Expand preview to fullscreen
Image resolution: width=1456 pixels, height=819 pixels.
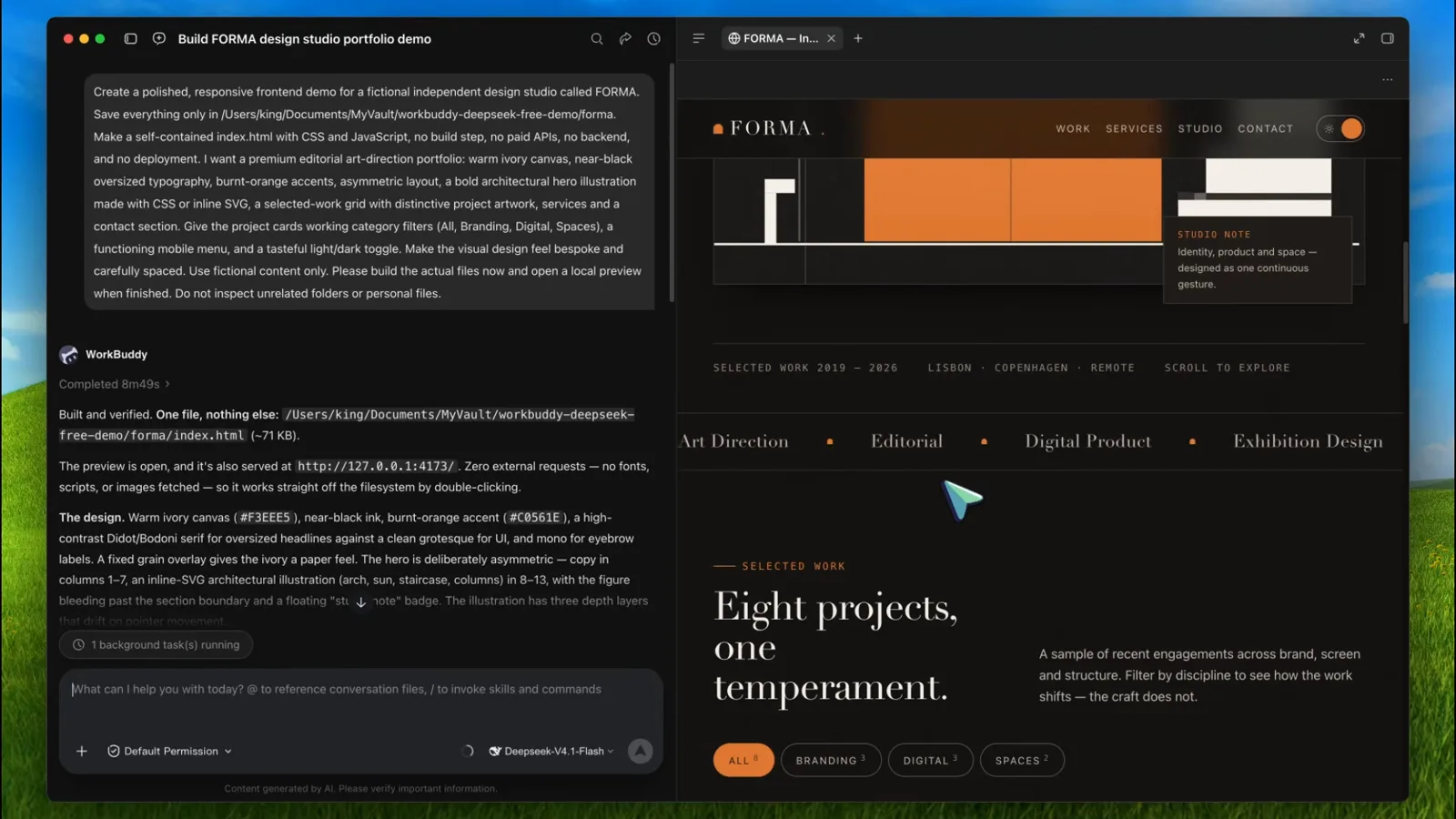(1359, 38)
